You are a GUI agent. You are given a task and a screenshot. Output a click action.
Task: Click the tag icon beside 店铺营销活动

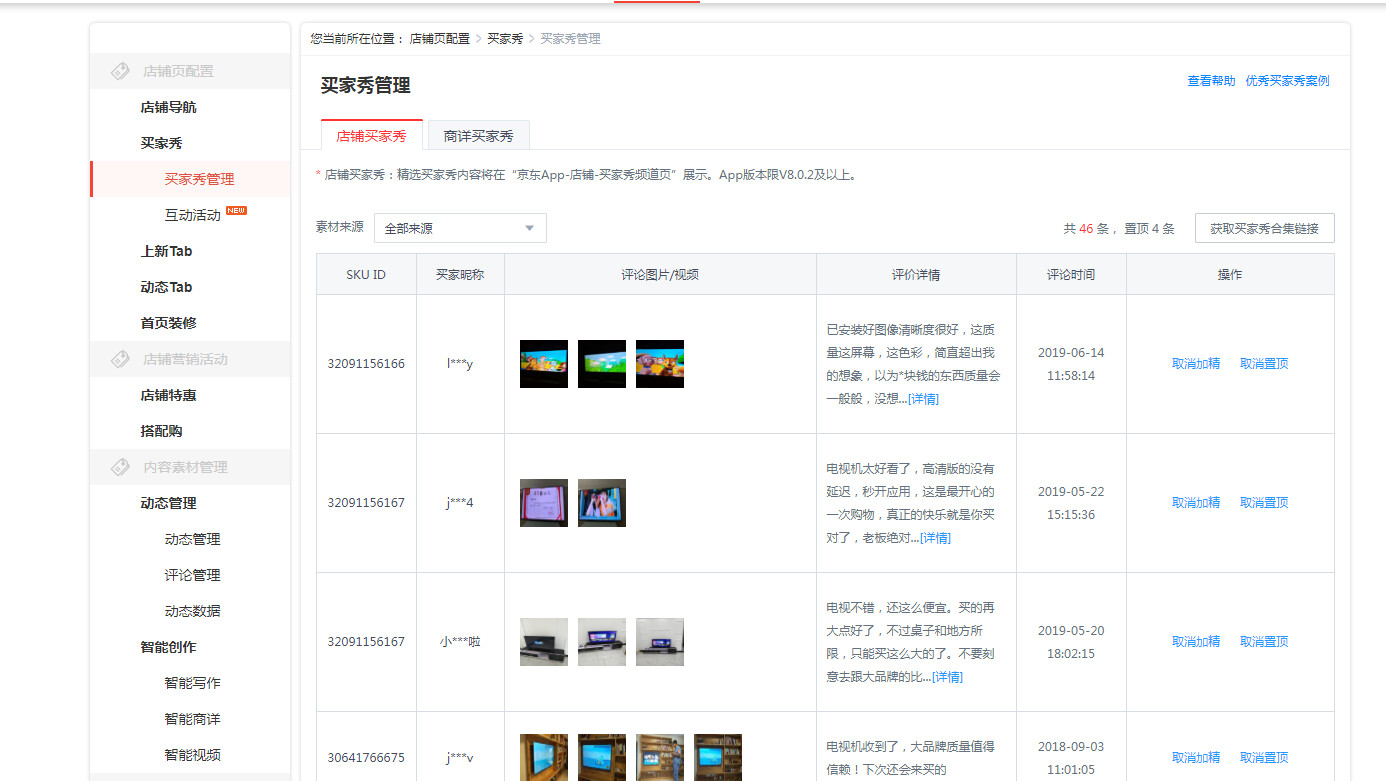coord(120,359)
